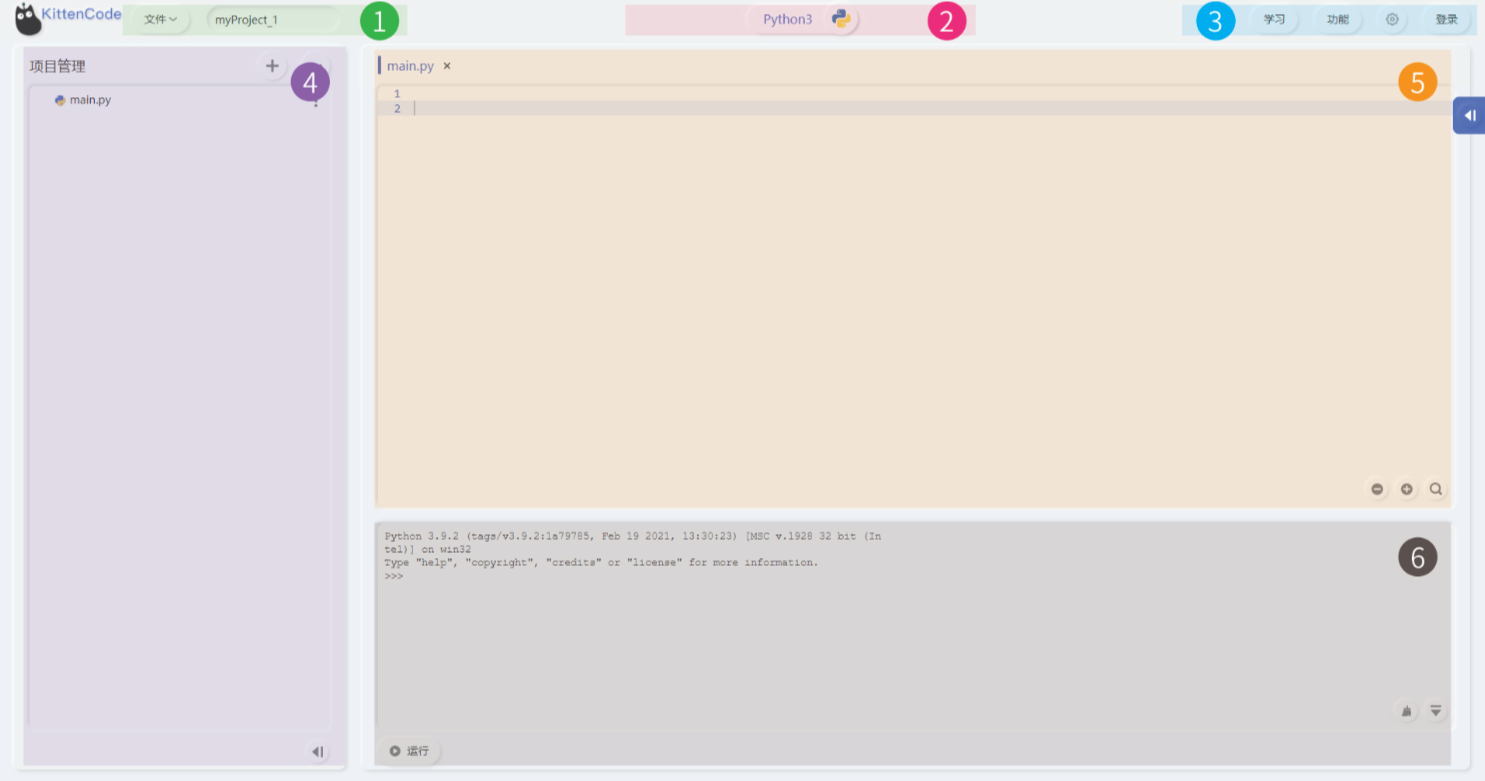Screen dimensions: 1485x781
Task: Run the code with the 运行 button
Action: (x=409, y=751)
